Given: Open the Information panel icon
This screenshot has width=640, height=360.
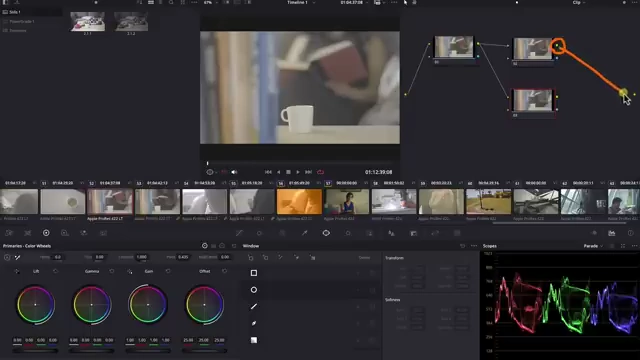Looking at the screenshot, I should point(631,233).
